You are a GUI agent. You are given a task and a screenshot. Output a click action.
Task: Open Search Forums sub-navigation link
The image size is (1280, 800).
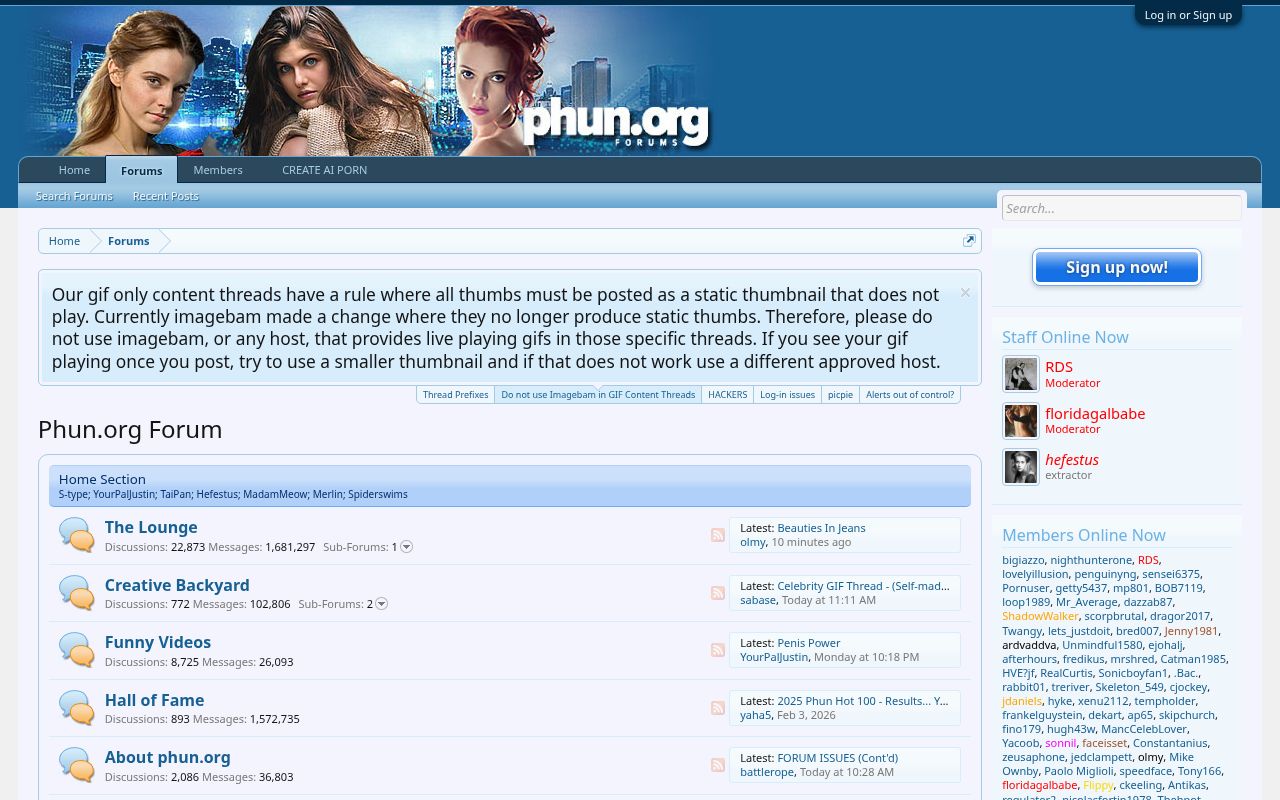coord(74,196)
